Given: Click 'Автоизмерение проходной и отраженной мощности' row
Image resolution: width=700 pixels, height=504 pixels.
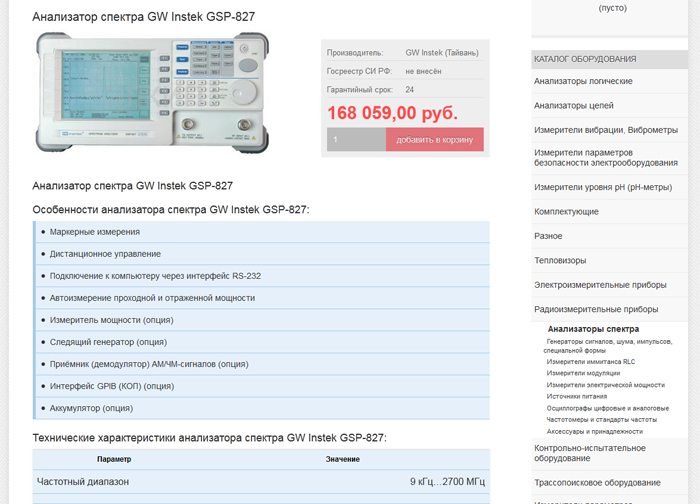Looking at the screenshot, I should click(x=262, y=298).
